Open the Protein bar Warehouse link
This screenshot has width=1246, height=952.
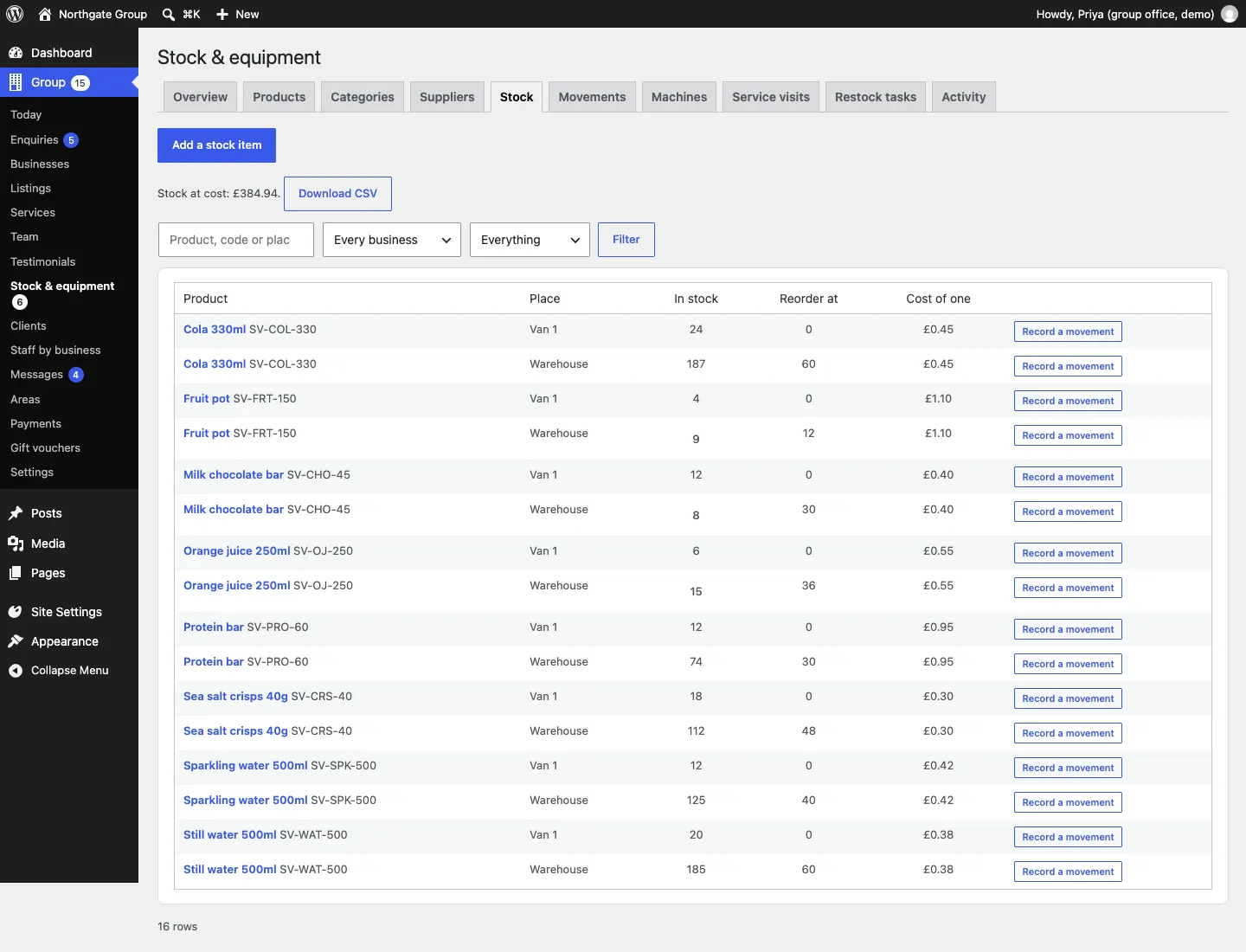(214, 662)
